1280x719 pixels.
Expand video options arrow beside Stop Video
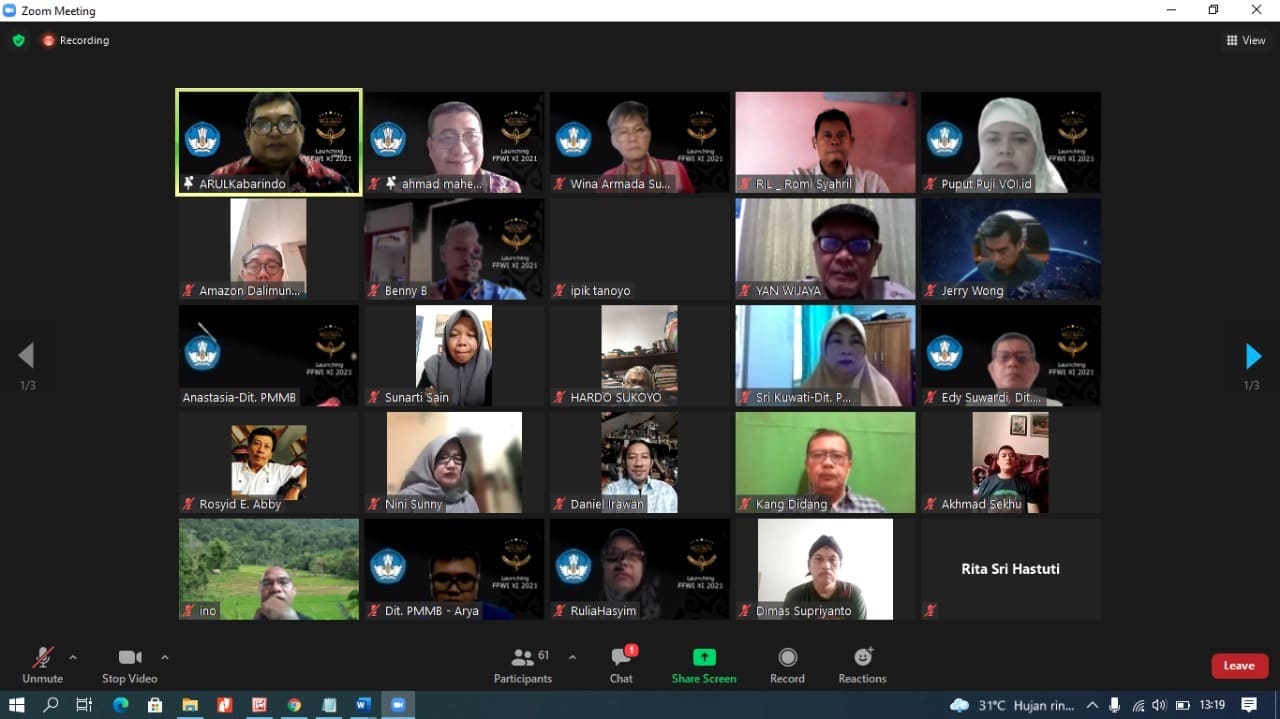[165, 657]
